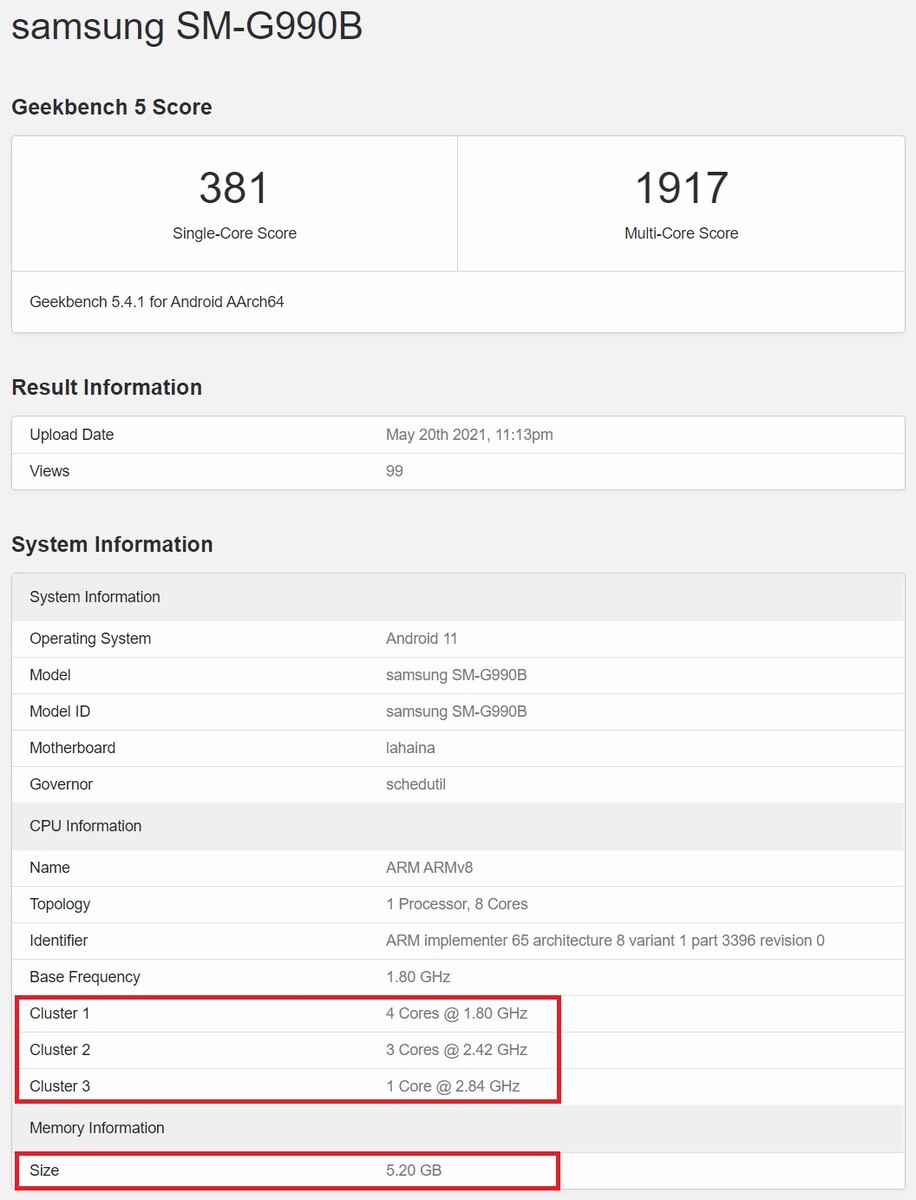Viewport: 916px width, 1200px height.
Task: Click the 'Views' row label
Action: click(x=50, y=471)
